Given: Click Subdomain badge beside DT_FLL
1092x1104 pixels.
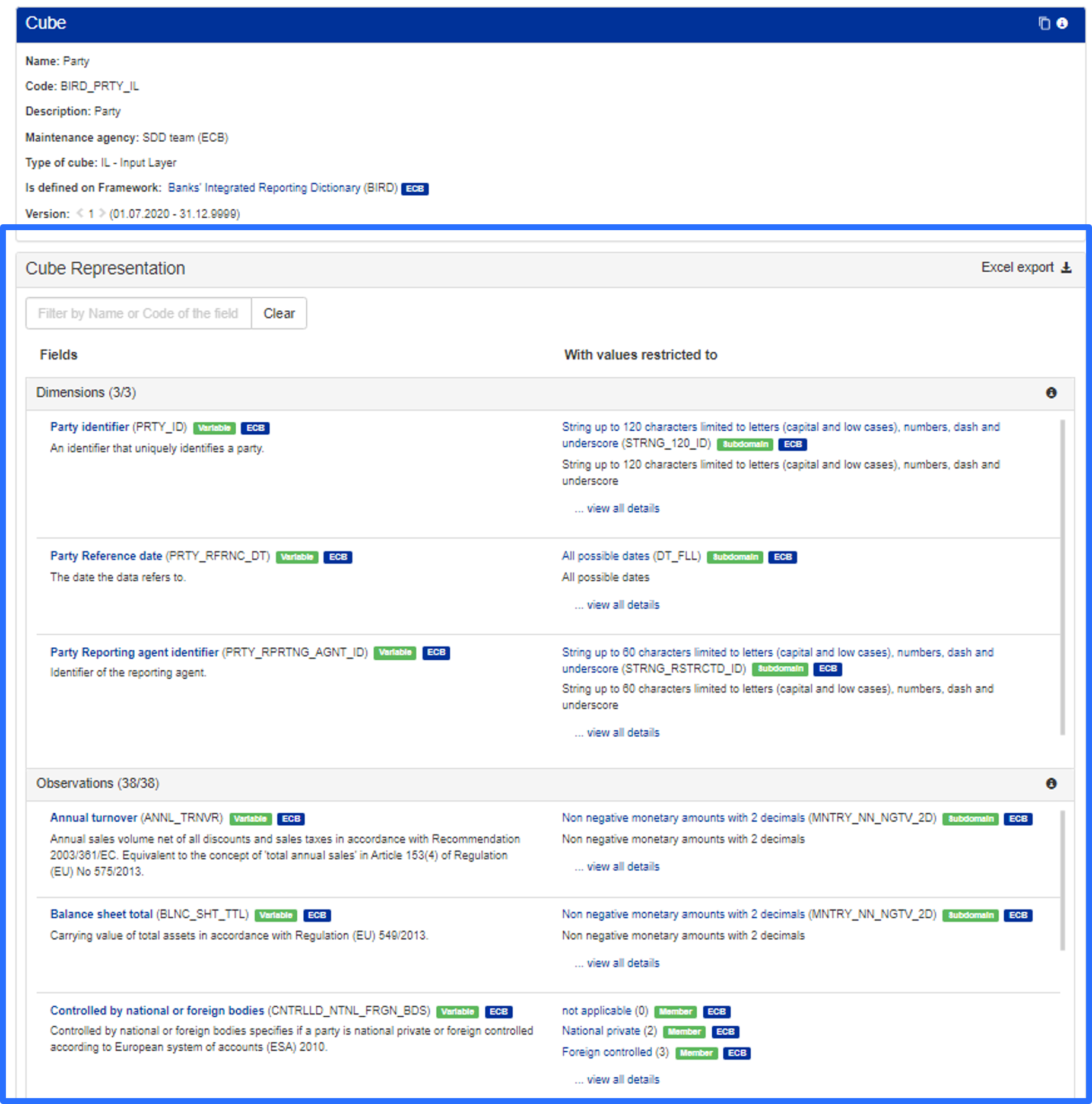Looking at the screenshot, I should click(x=735, y=557).
